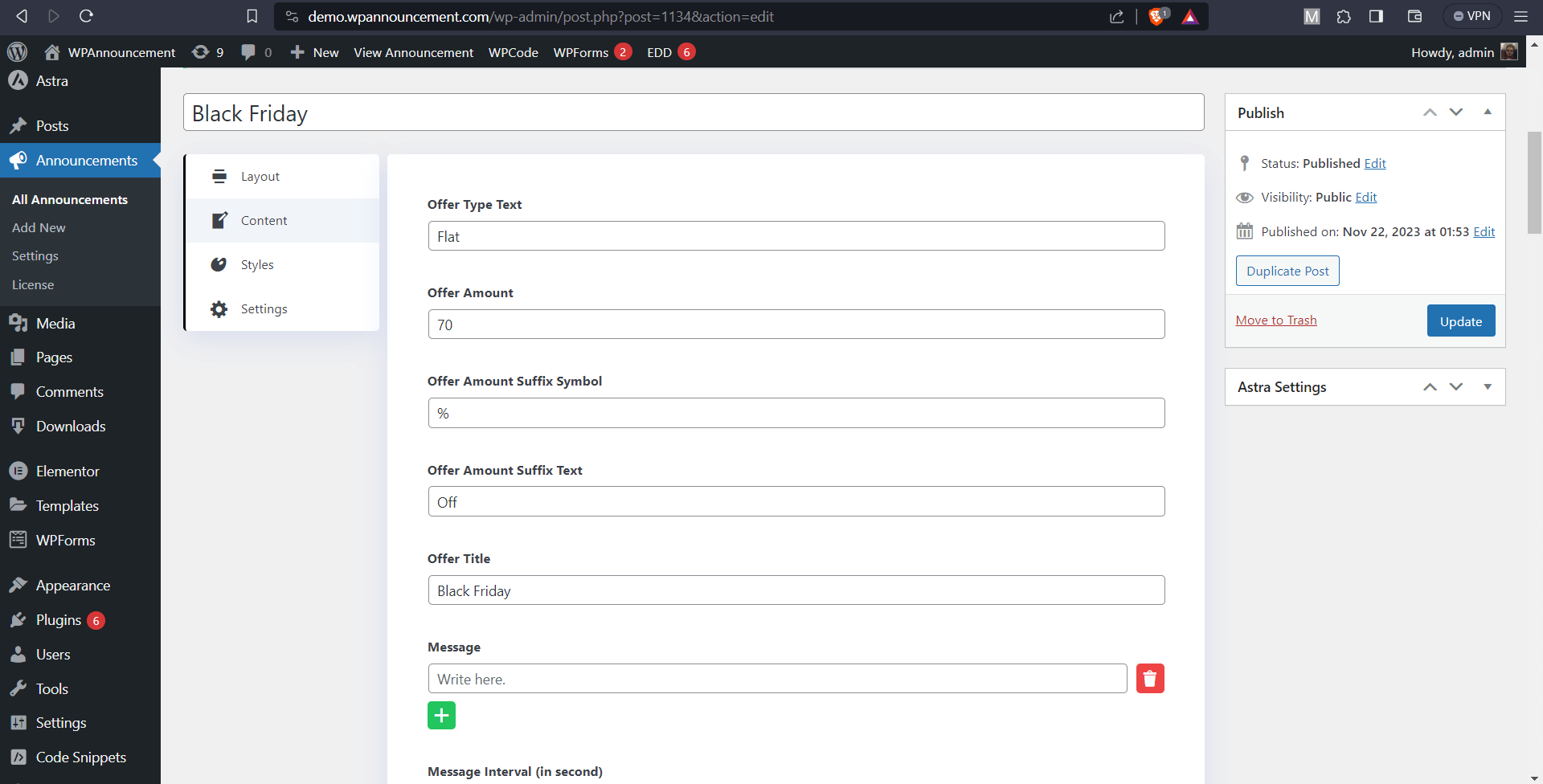
Task: Open the announcement Settings tab
Action: (x=282, y=309)
